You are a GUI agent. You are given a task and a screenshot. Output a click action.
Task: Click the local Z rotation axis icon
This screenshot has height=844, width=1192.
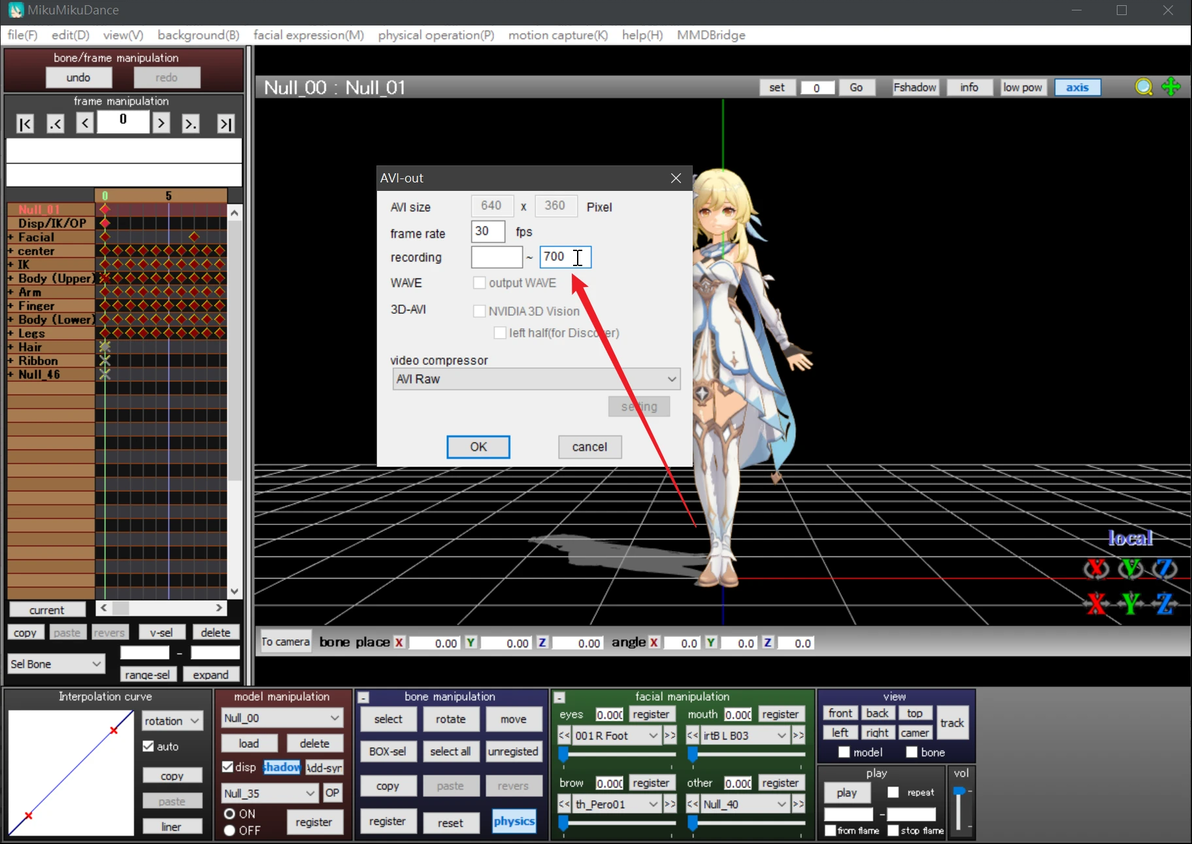1165,568
